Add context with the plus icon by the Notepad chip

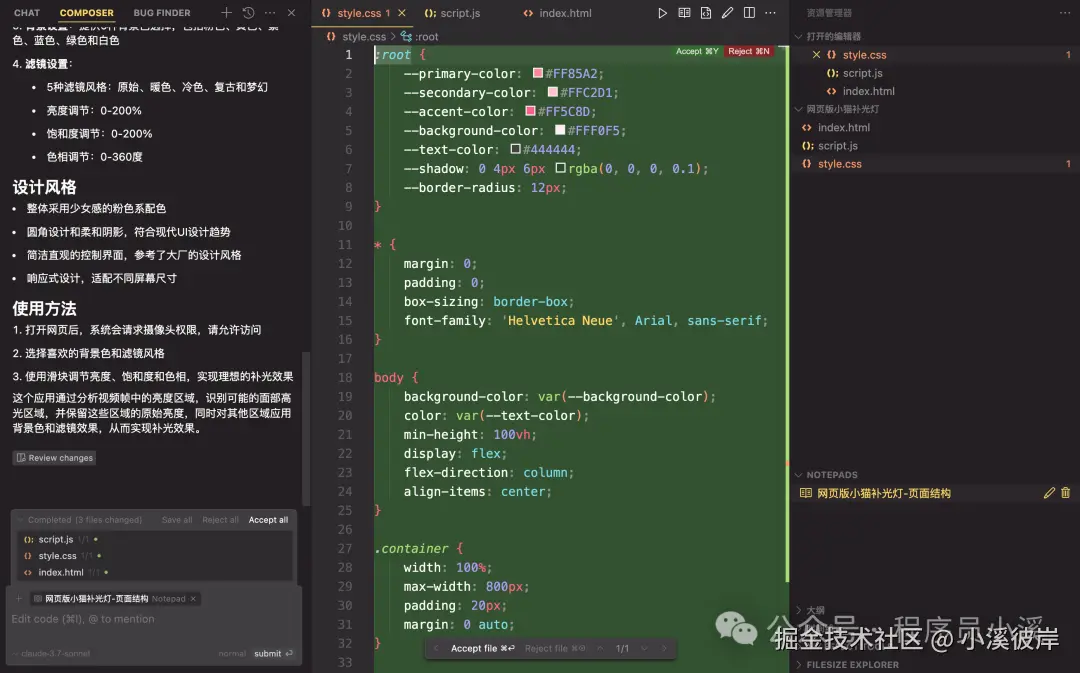pos(19,599)
